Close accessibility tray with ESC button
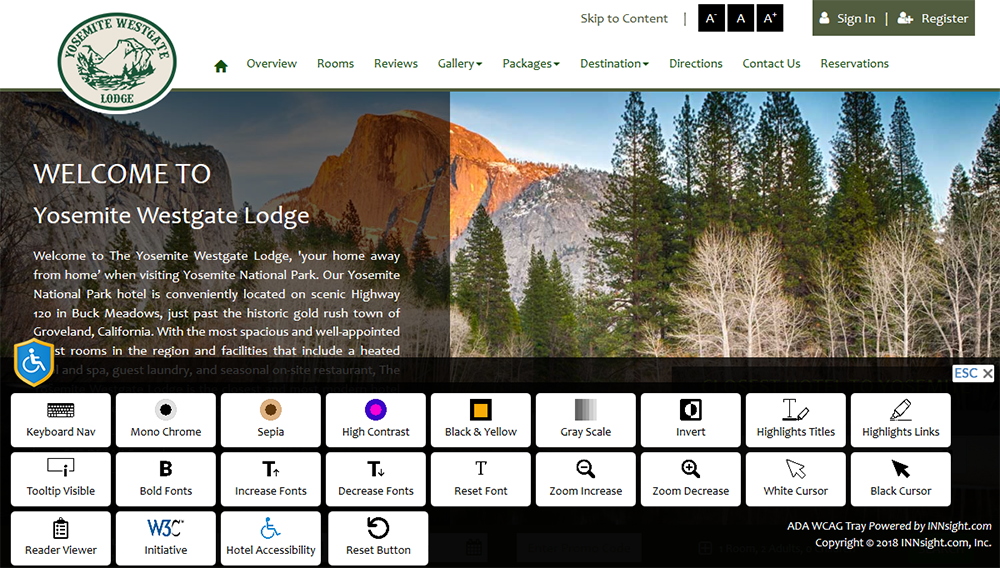This screenshot has width=1000, height=568. click(973, 373)
